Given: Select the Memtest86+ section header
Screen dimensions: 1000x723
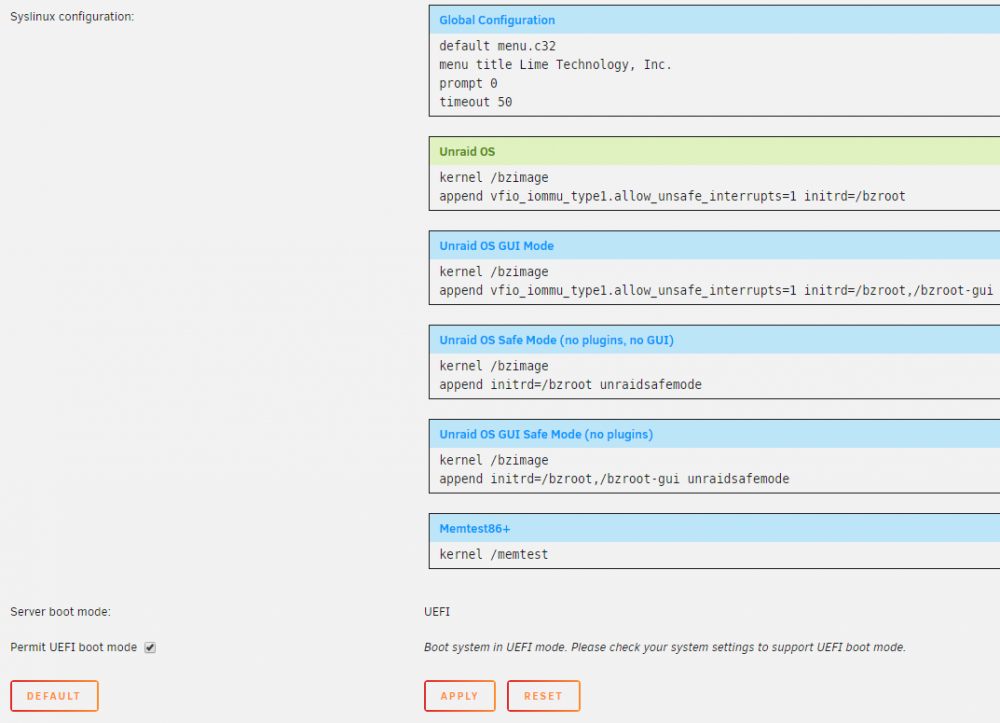Looking at the screenshot, I should pyautogui.click(x=714, y=529).
